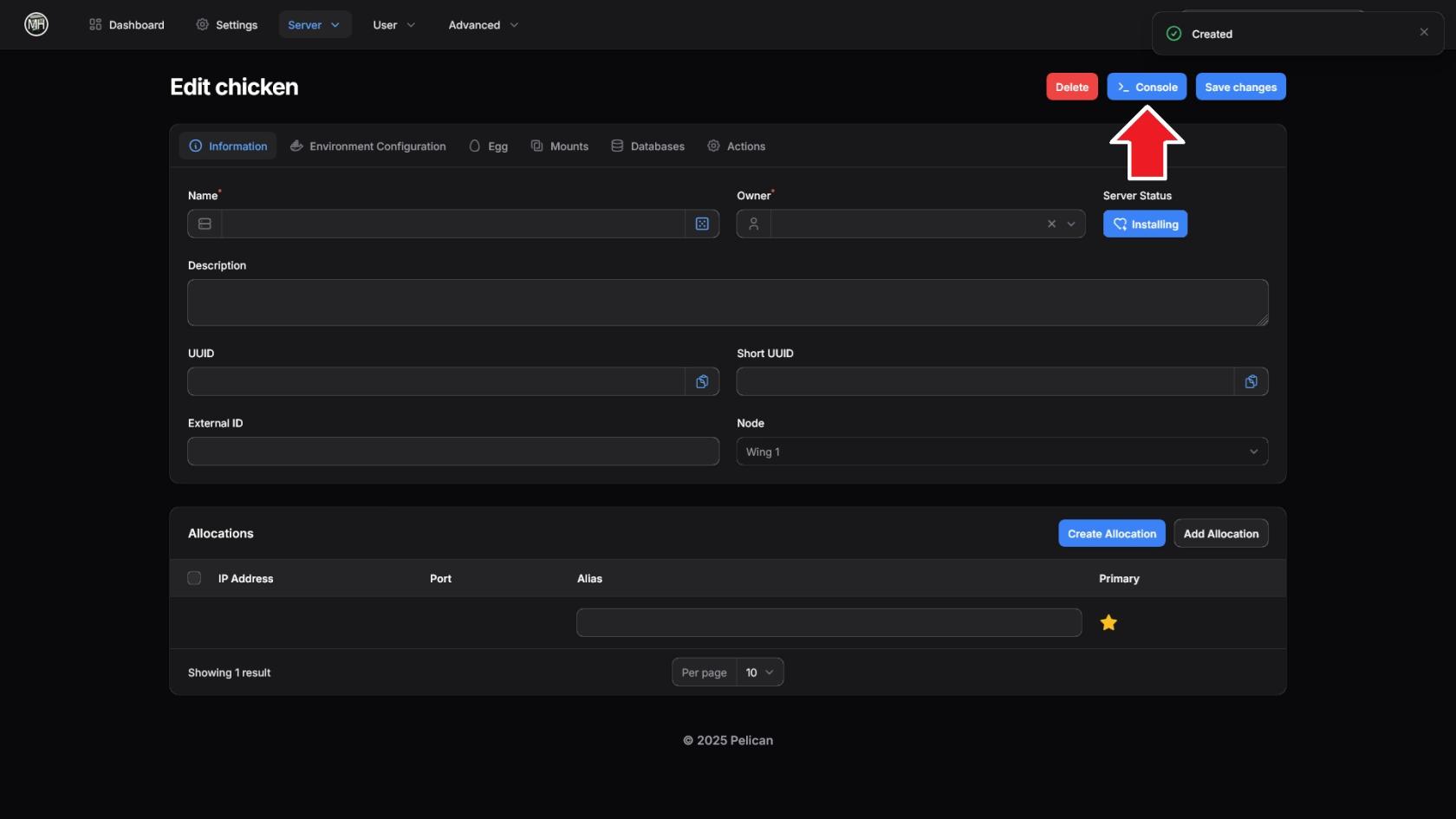The height and width of the screenshot is (819, 1456).
Task: Click the primary allocation star icon
Action: 1108,622
